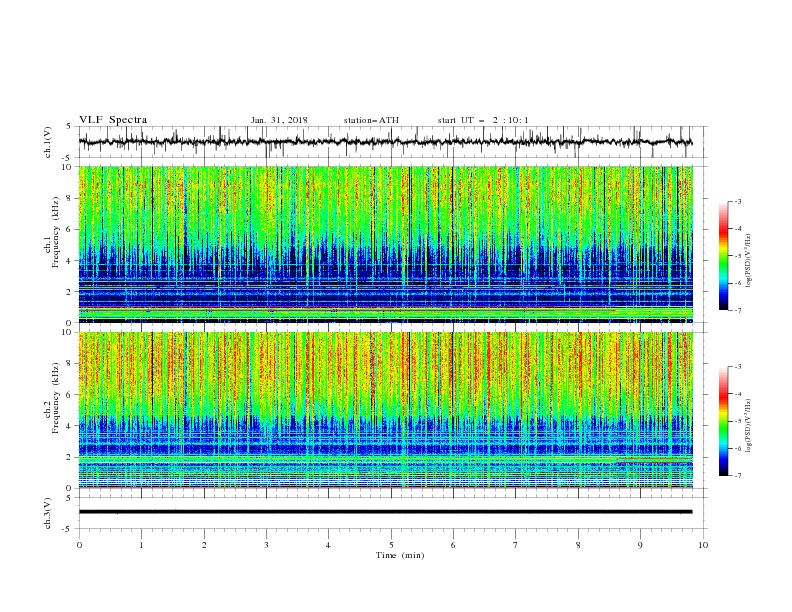Click the "-7" tick on ch.2 colorbar
The height and width of the screenshot is (612, 792).
coord(738,476)
